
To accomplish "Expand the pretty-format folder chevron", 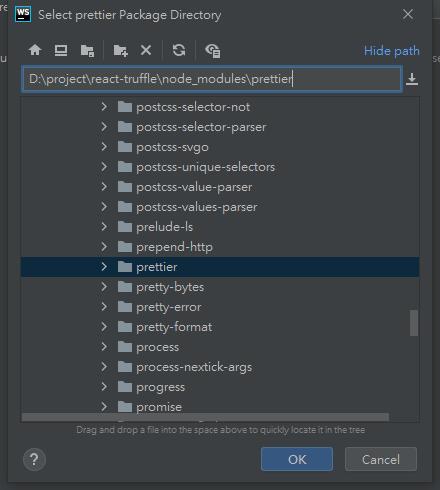I will [104, 327].
